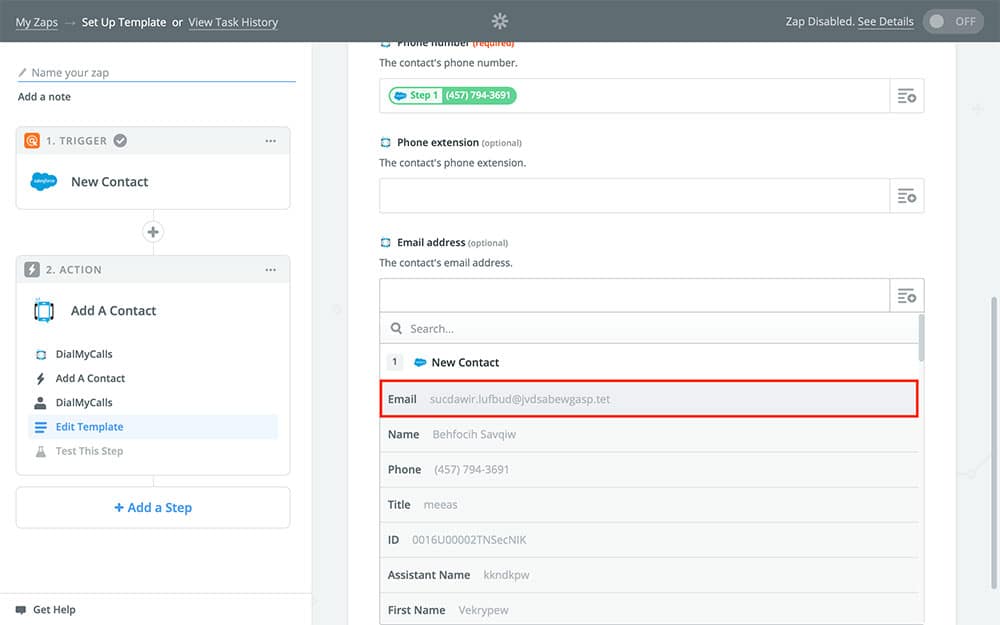Viewport: 1000px width, 625px height.
Task: Click the DialMyCalls phone icon beside Add A Contact
Action: coord(44,311)
